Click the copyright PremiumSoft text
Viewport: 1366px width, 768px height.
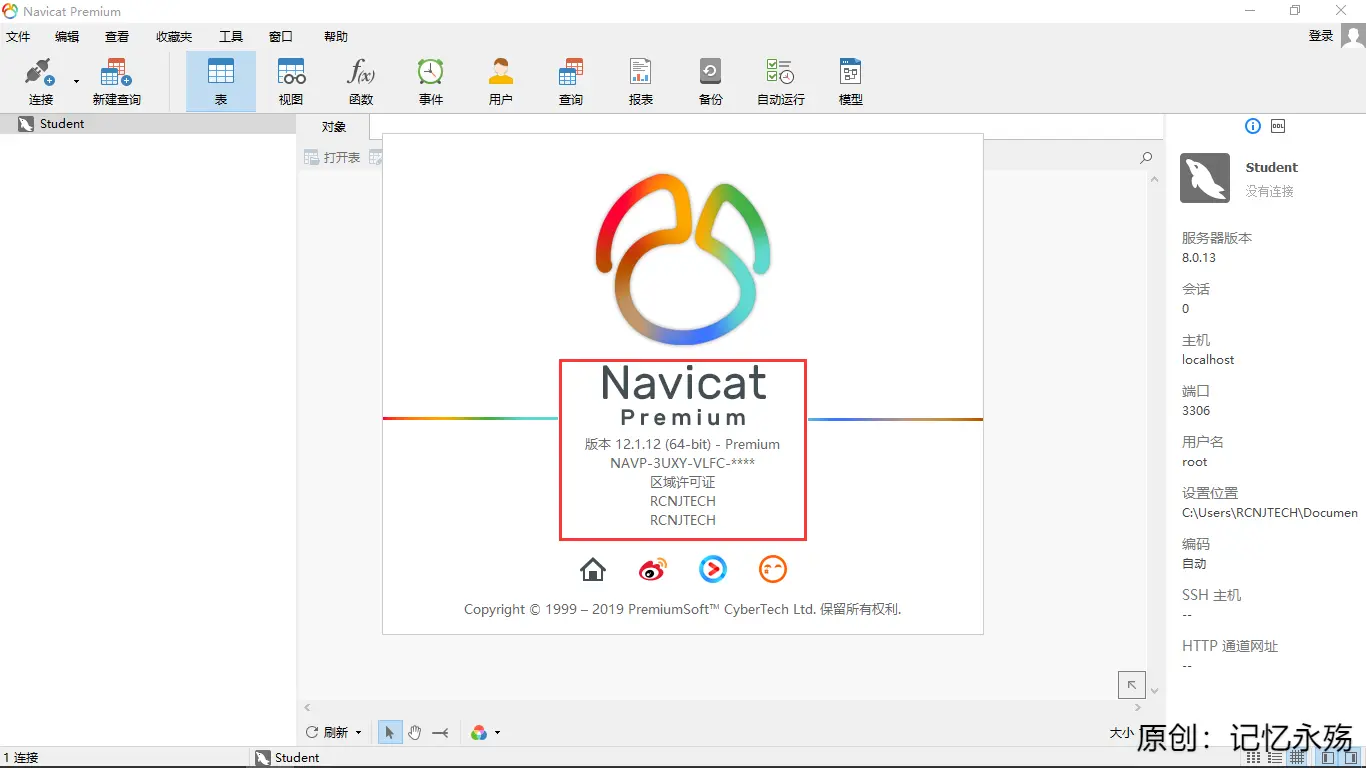683,609
